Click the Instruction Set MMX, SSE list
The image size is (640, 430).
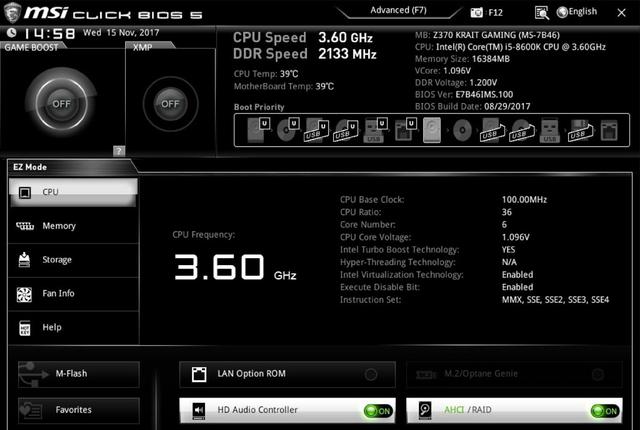[x=555, y=300]
